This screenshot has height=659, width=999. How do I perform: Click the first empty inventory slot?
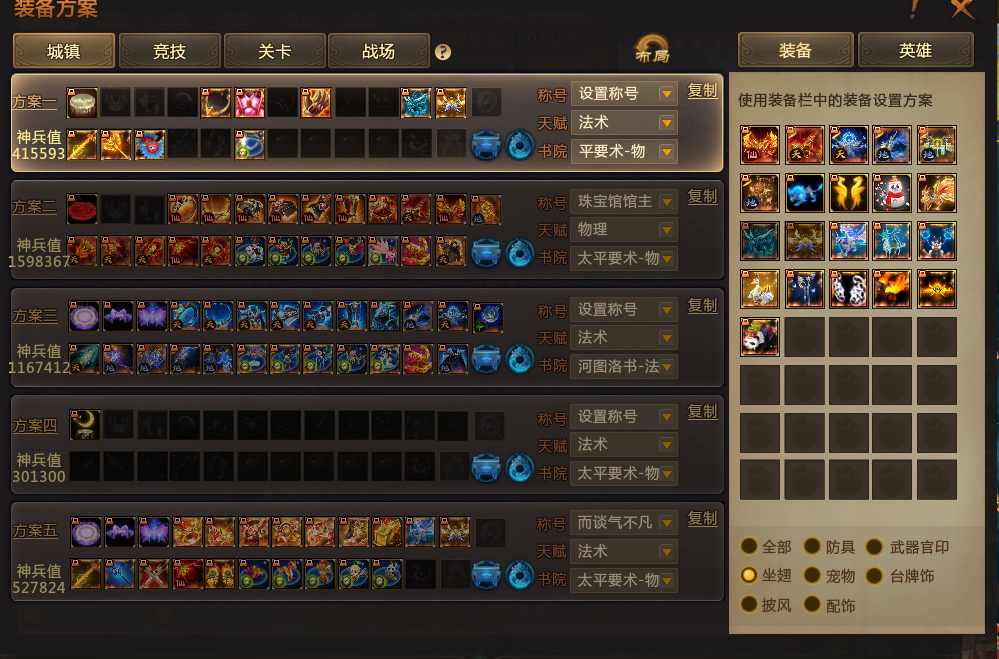pyautogui.click(x=804, y=337)
